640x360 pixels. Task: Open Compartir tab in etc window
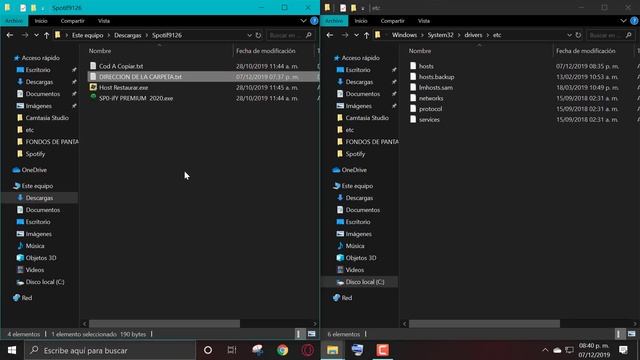pos(392,21)
